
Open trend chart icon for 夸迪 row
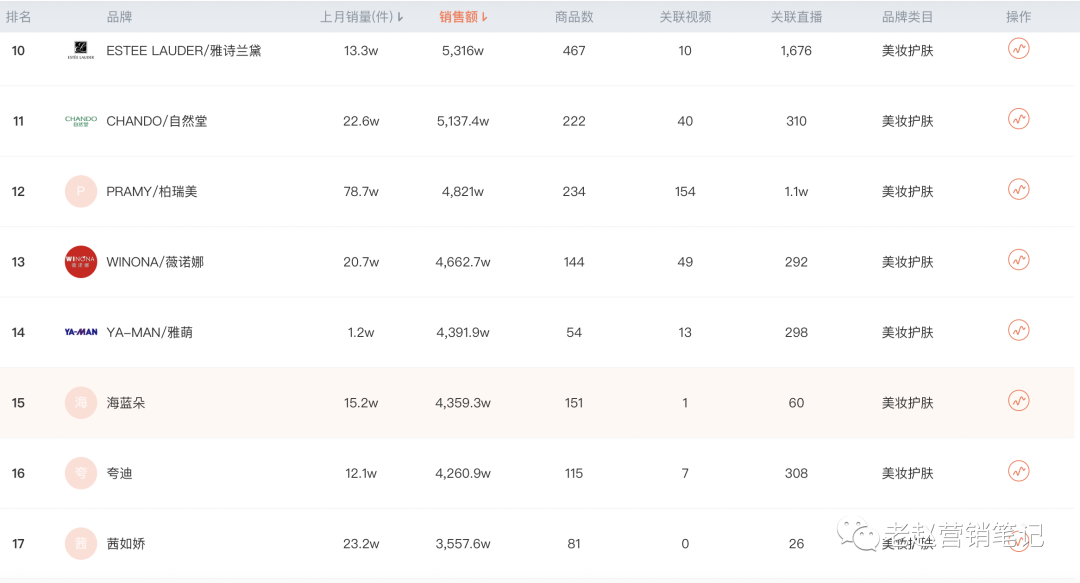click(1019, 471)
